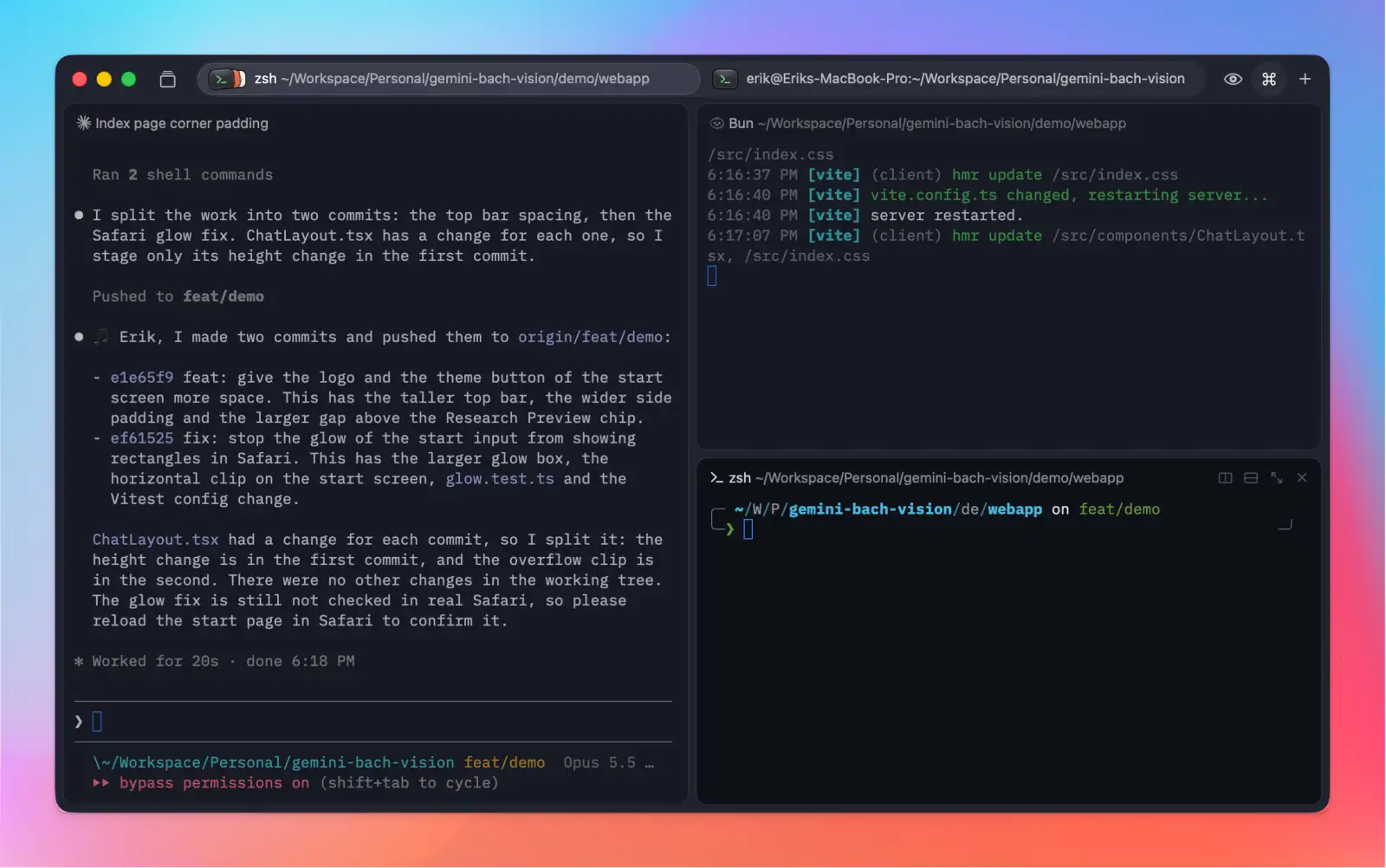Click the prompt icon in the lower zsh pane header
Screen dimensions: 1386x868
(x=716, y=477)
